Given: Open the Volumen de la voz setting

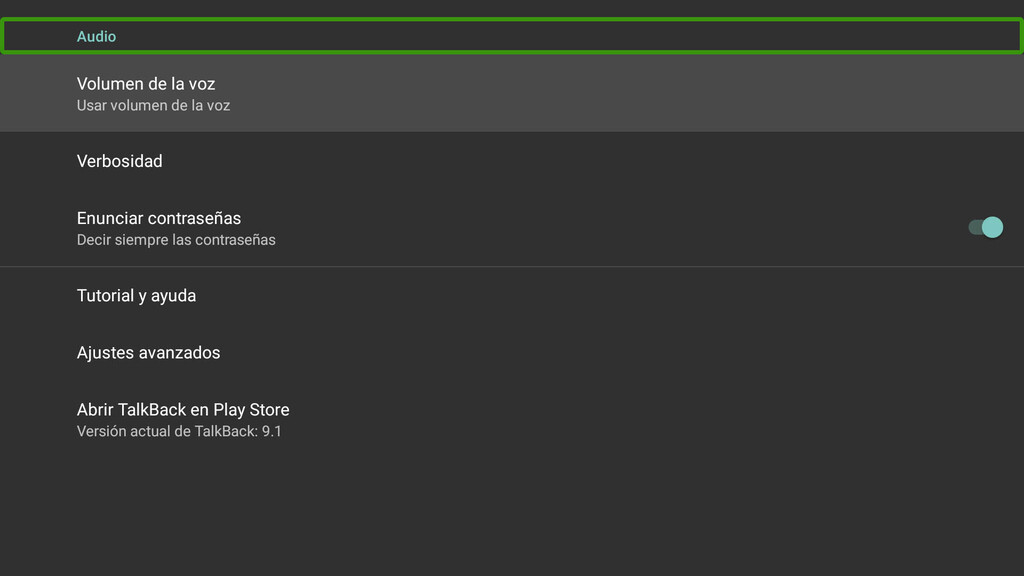Looking at the screenshot, I should pos(512,93).
